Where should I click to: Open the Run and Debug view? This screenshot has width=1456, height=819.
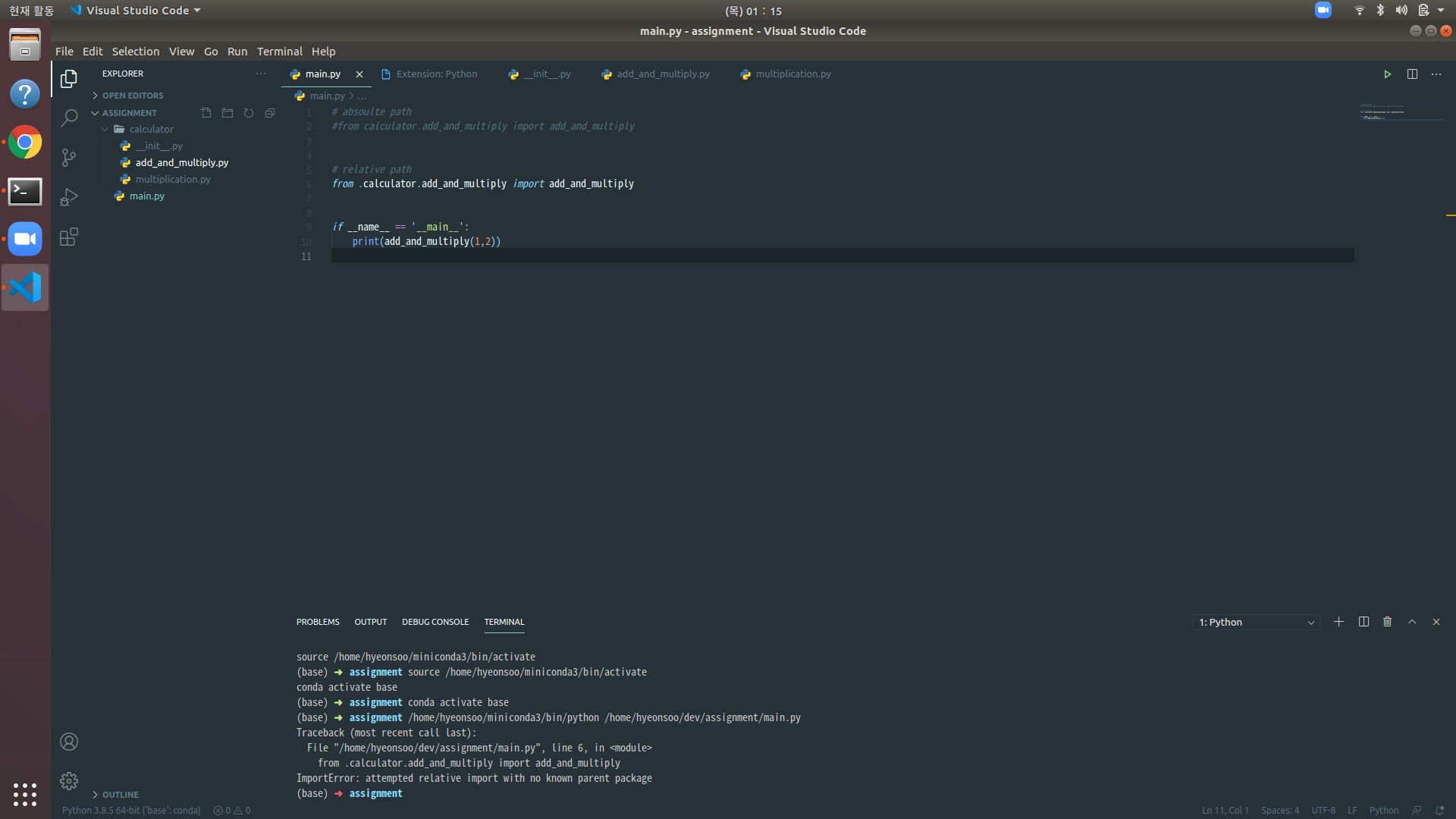coord(69,197)
